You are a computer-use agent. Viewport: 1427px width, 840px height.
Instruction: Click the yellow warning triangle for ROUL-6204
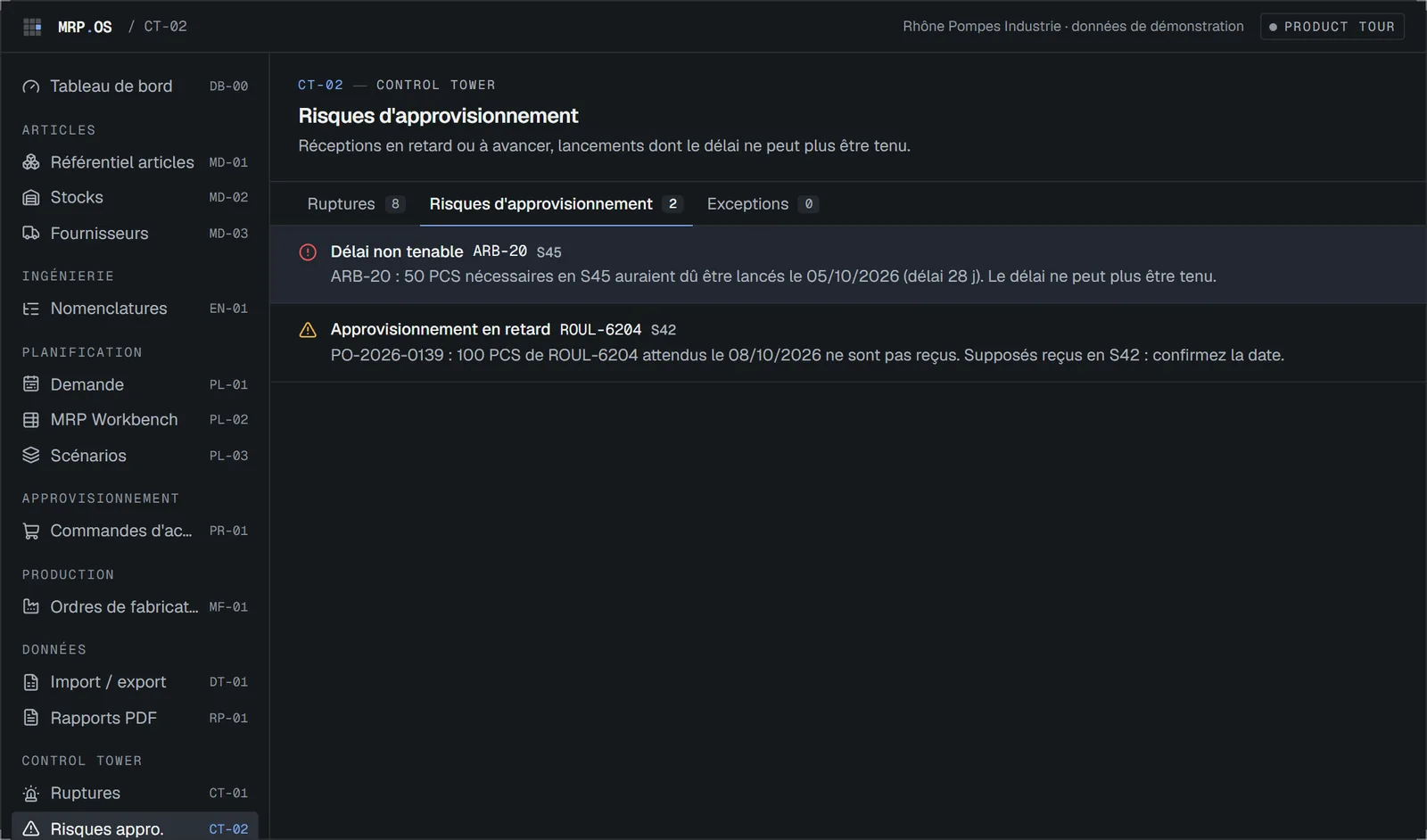pyautogui.click(x=308, y=330)
